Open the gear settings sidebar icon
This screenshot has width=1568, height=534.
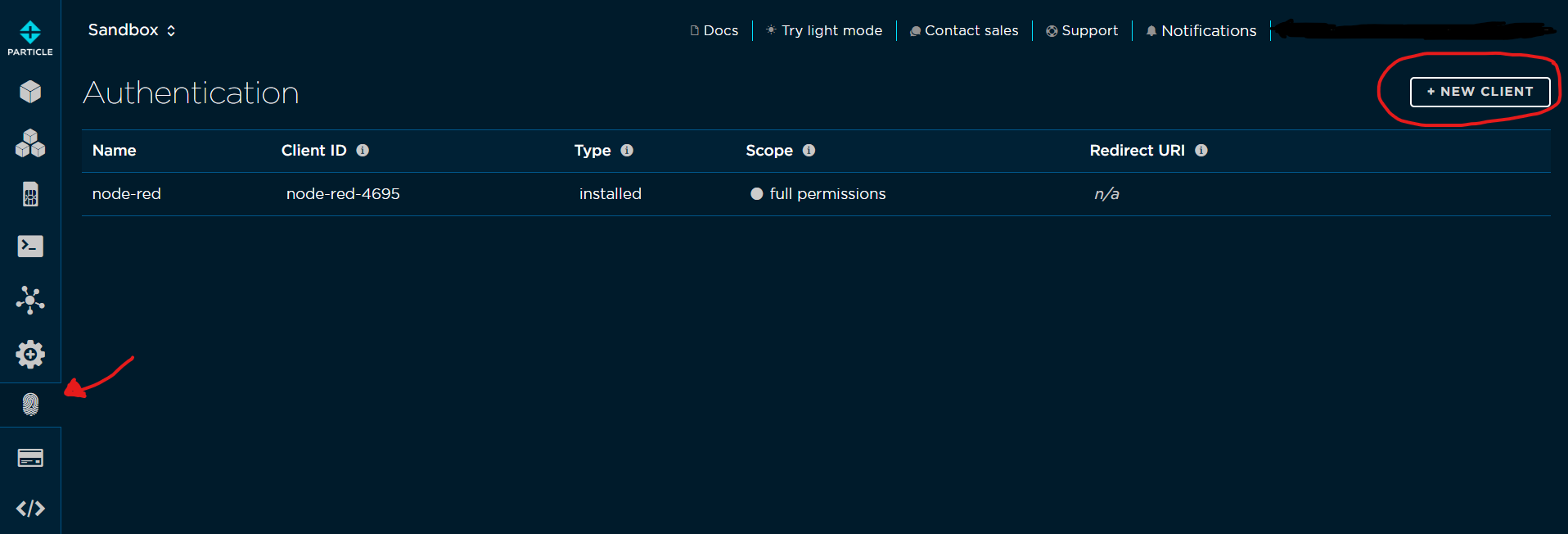[x=30, y=354]
